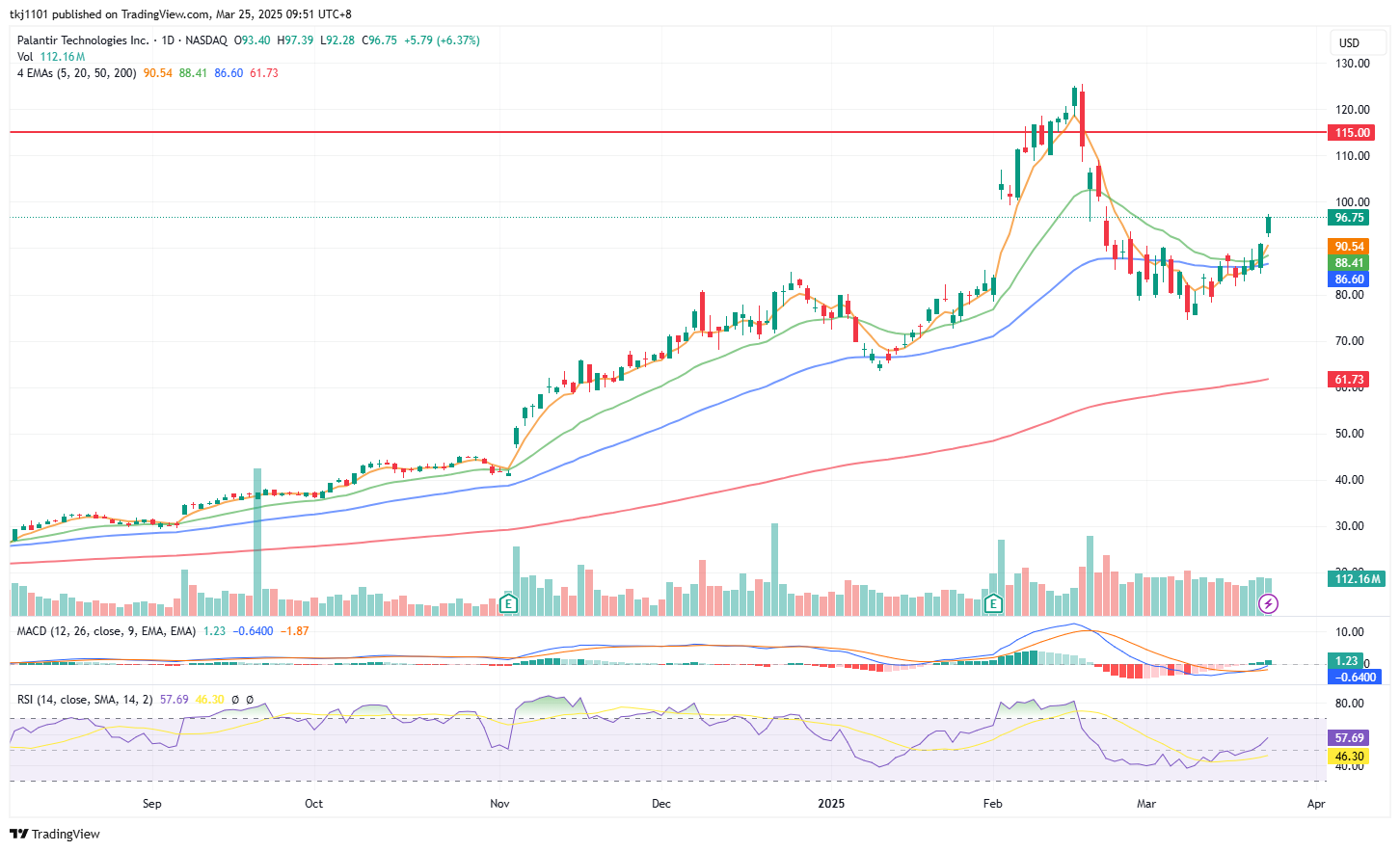Click the 96.75 current price label
Screen dimensions: 1400x851
pos(1349,218)
